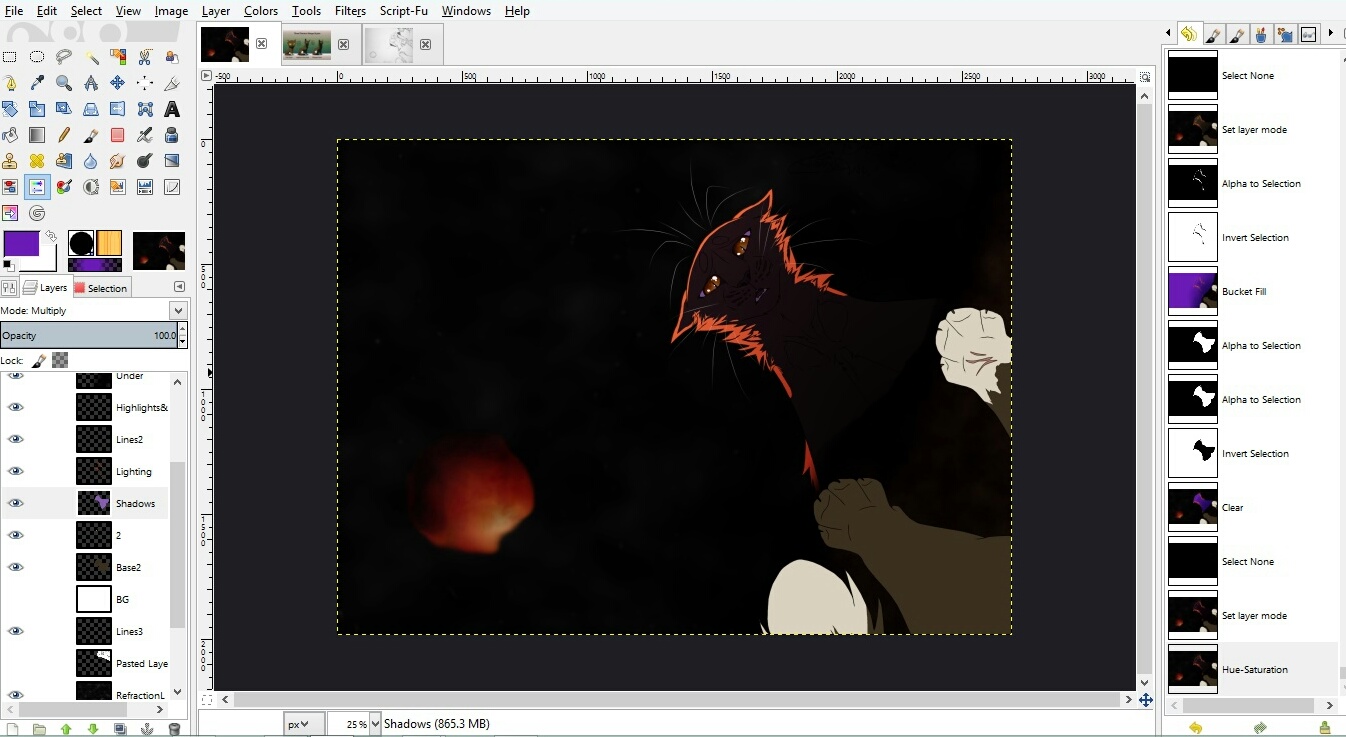Open the Colors menu

click(261, 11)
